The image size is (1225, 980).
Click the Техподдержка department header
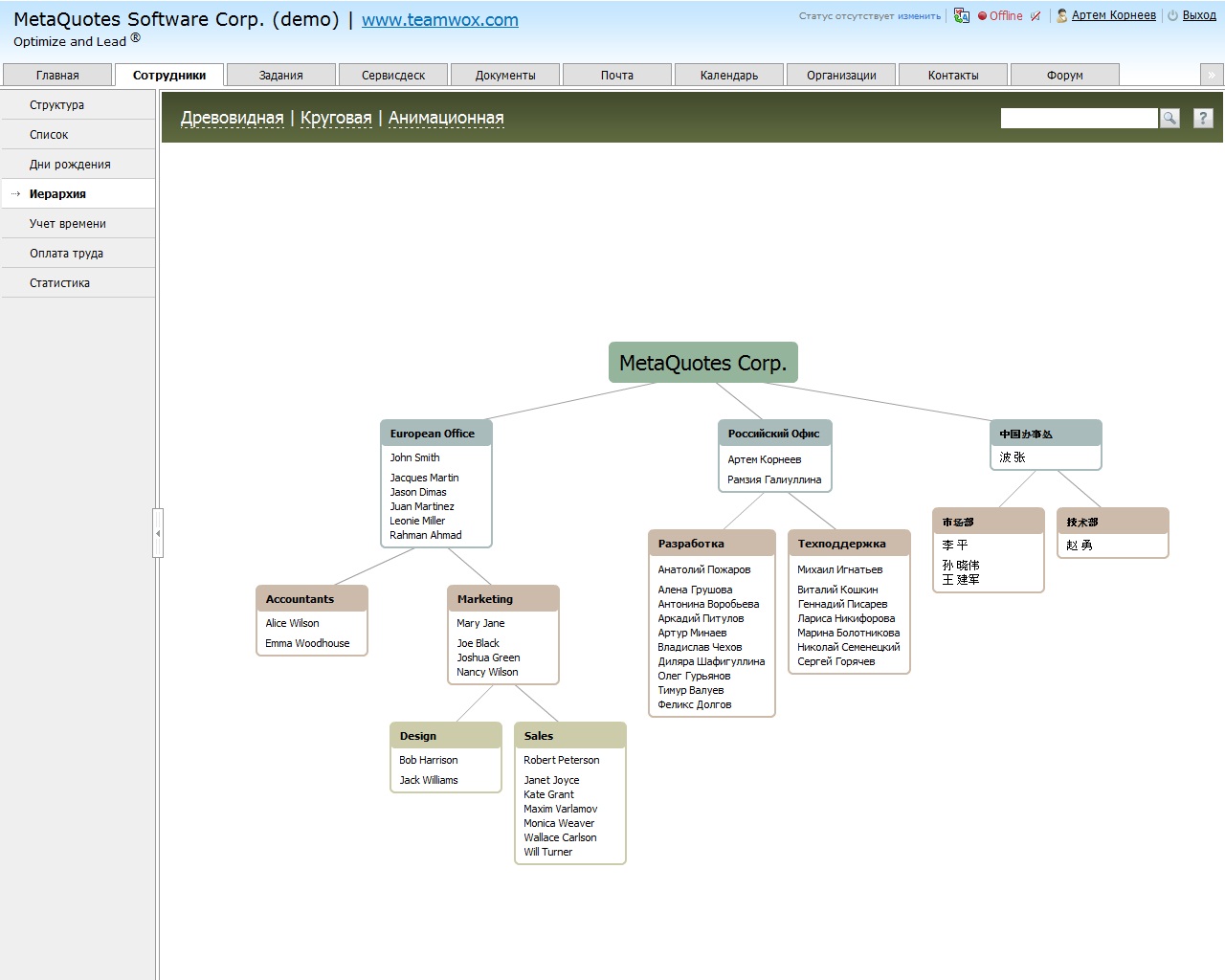point(849,544)
